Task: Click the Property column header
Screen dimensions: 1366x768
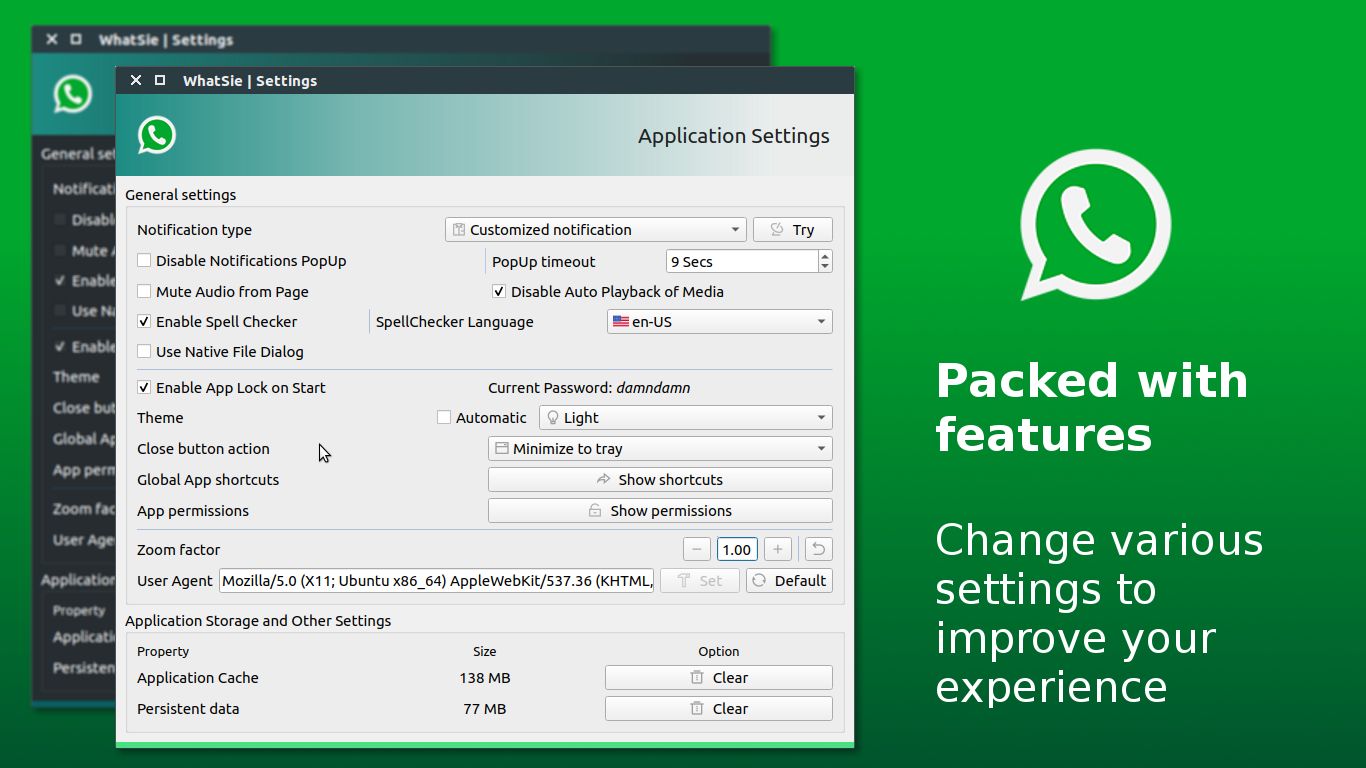Action: pos(163,652)
